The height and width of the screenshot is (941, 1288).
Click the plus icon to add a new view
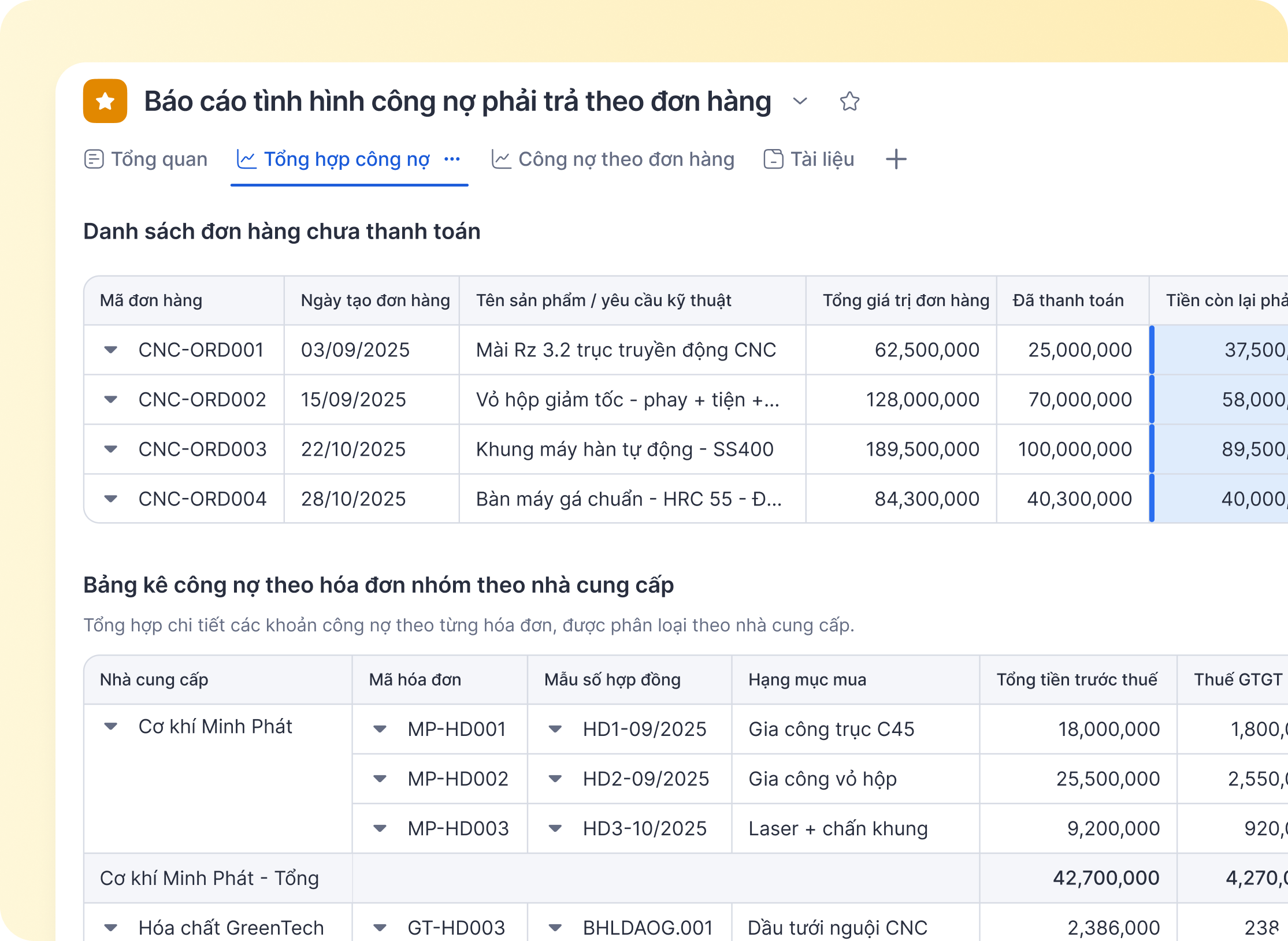[896, 159]
